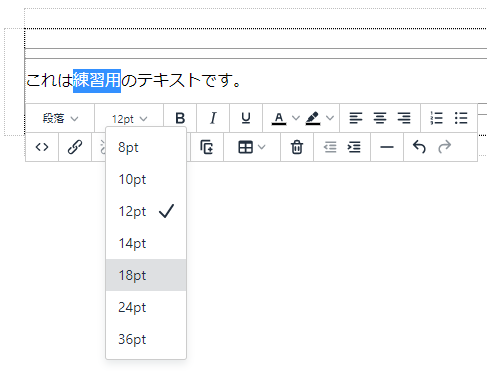
Task: Choose 8pt font size
Action: (146, 147)
